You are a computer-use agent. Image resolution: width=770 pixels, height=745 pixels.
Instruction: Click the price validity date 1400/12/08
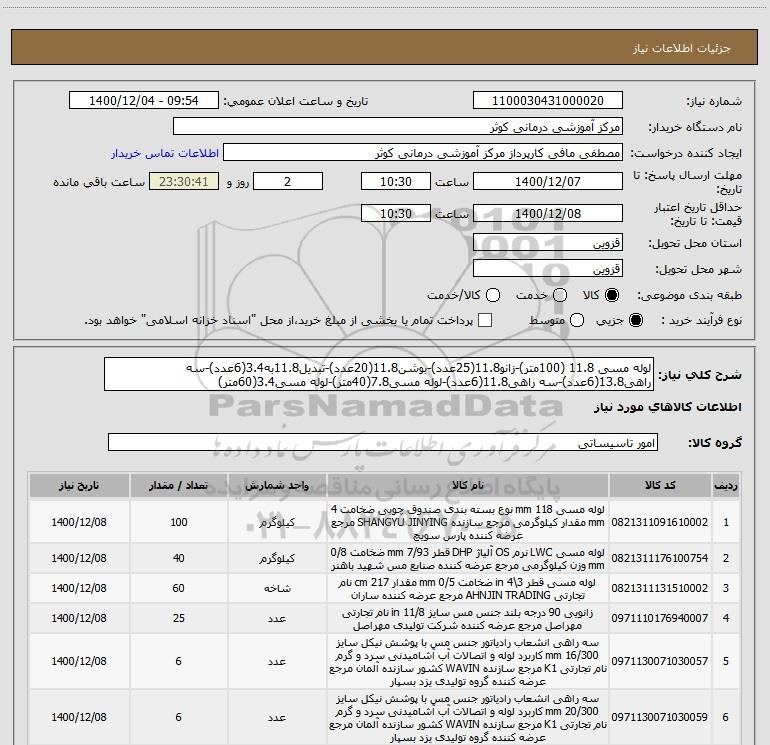548,214
